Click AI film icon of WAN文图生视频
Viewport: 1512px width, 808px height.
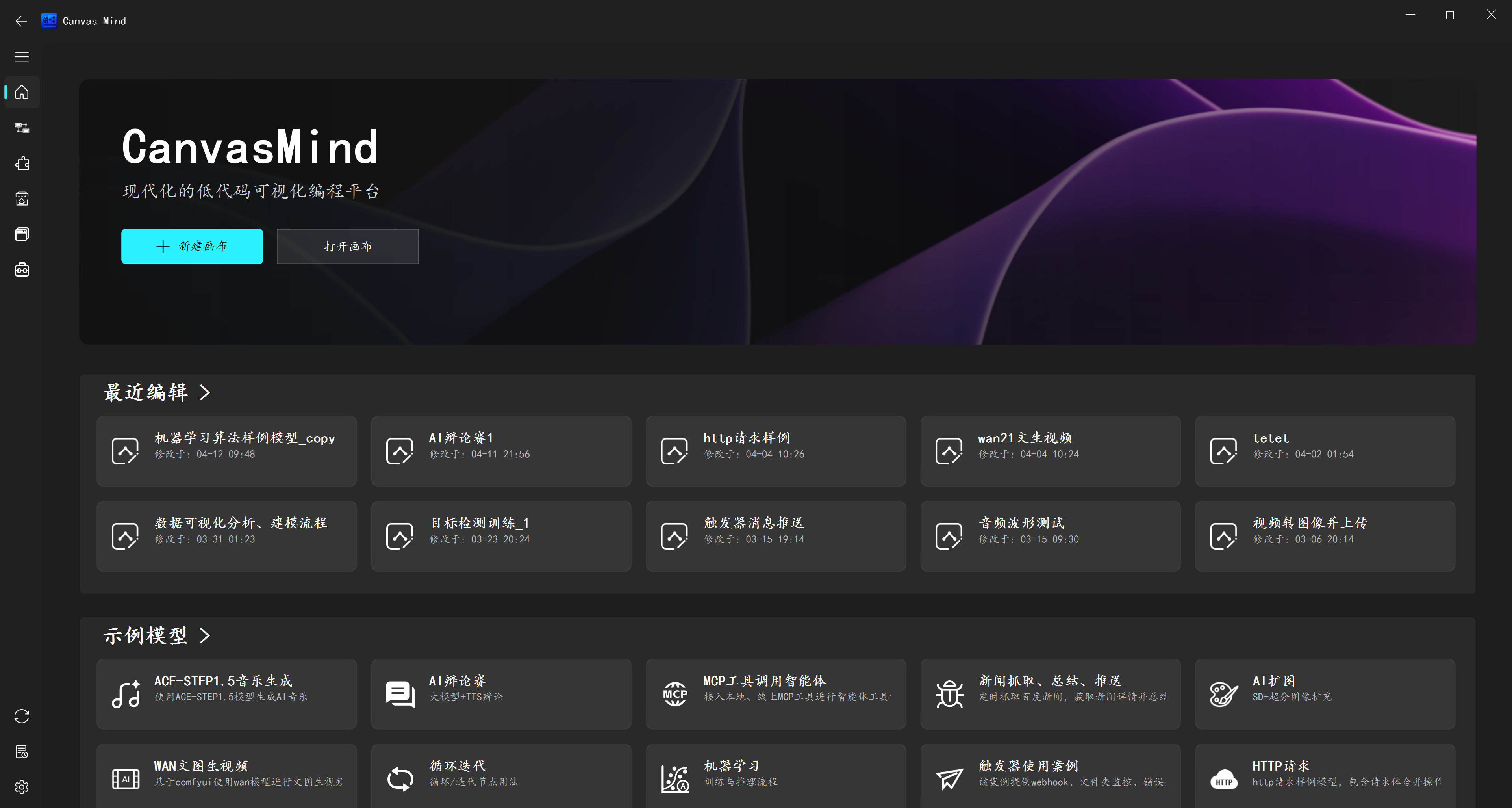[126, 778]
